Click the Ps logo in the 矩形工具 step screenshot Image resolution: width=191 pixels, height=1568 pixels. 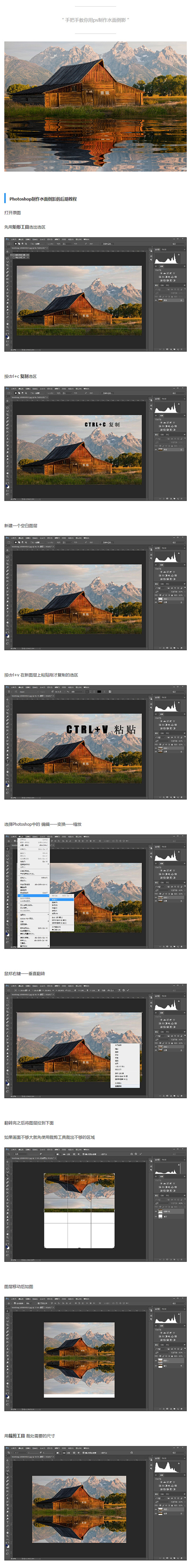pyautogui.click(x=7, y=240)
